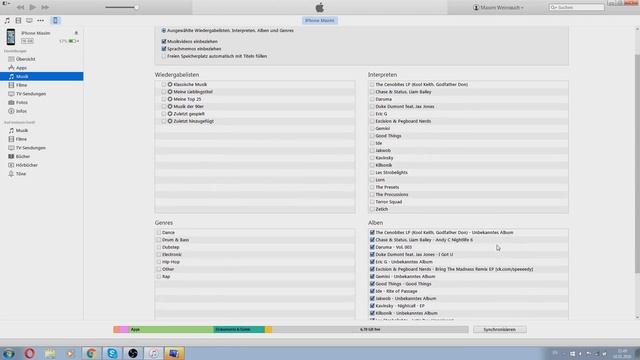Check the Zuletzt gespielt playlist
640x360 pixels.
[164, 114]
